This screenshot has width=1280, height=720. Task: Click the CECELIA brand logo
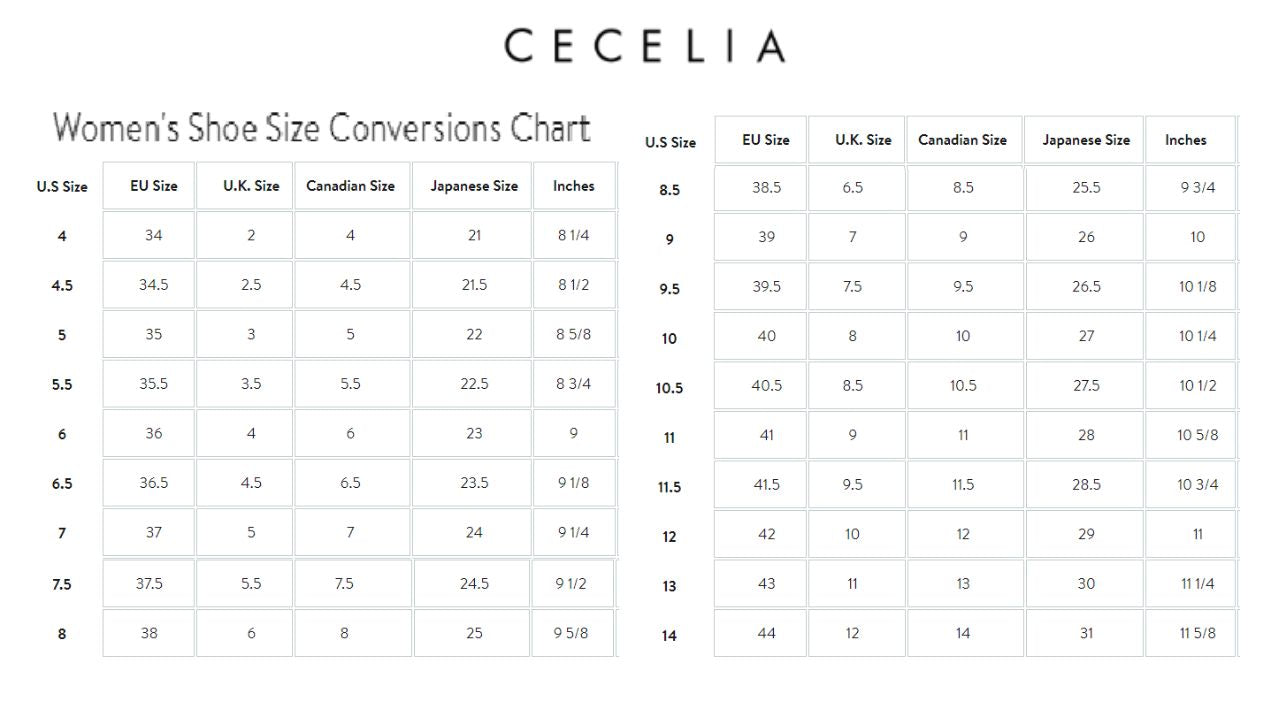pyautogui.click(x=644, y=46)
